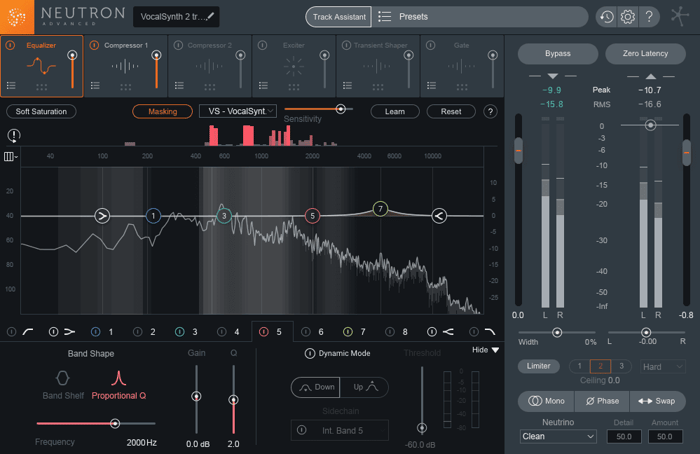Viewport: 700px width, 454px height.
Task: Toggle the Soft Saturation button
Action: (41, 112)
